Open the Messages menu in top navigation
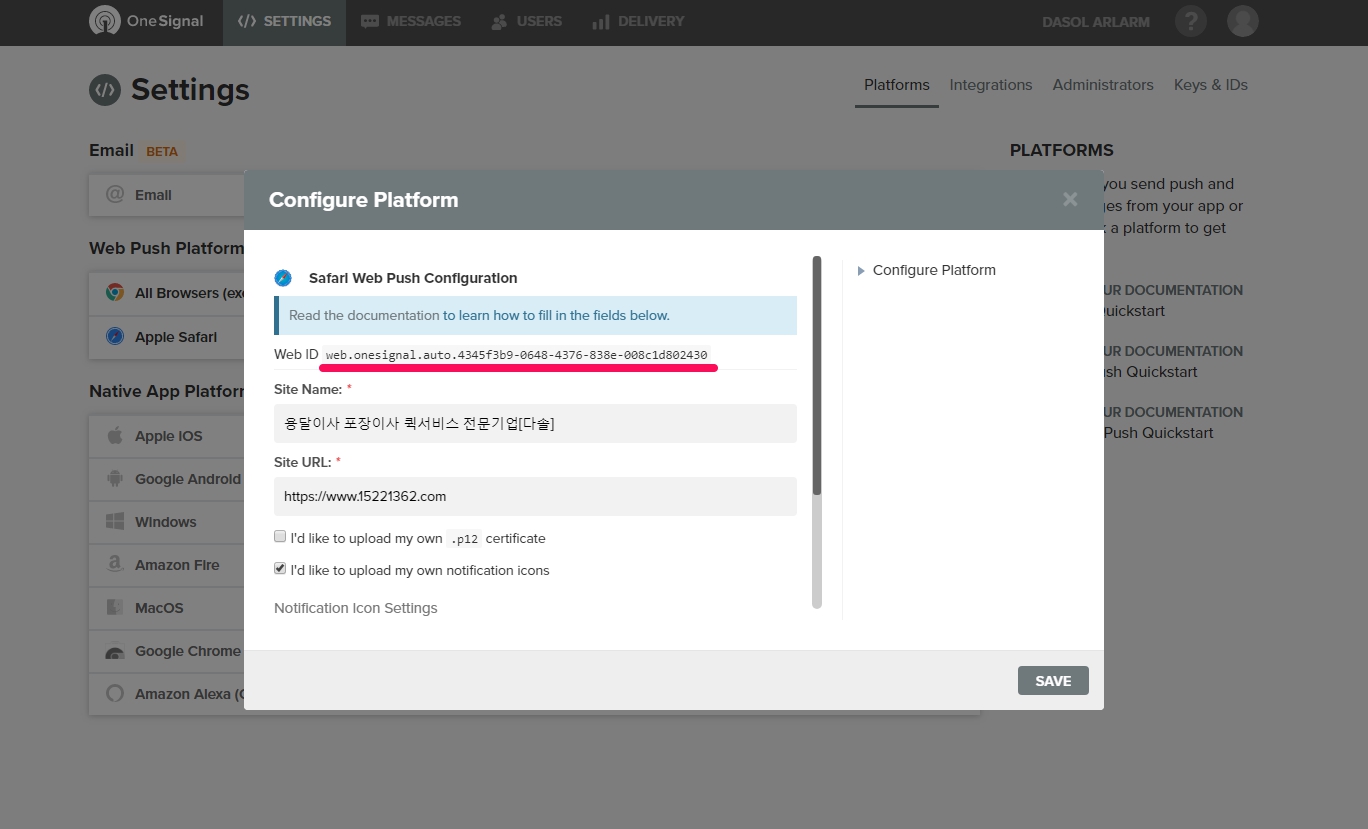The image size is (1368, 829). pyautogui.click(x=411, y=21)
